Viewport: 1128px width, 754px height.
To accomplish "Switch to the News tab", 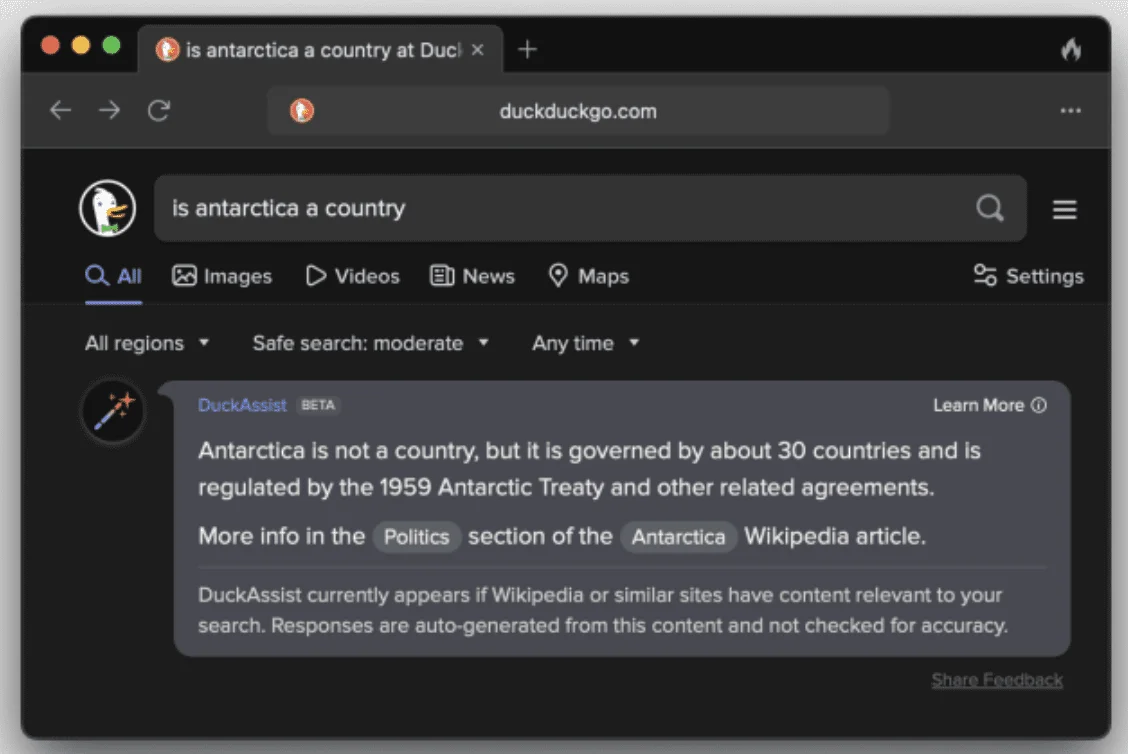I will pyautogui.click(x=473, y=276).
